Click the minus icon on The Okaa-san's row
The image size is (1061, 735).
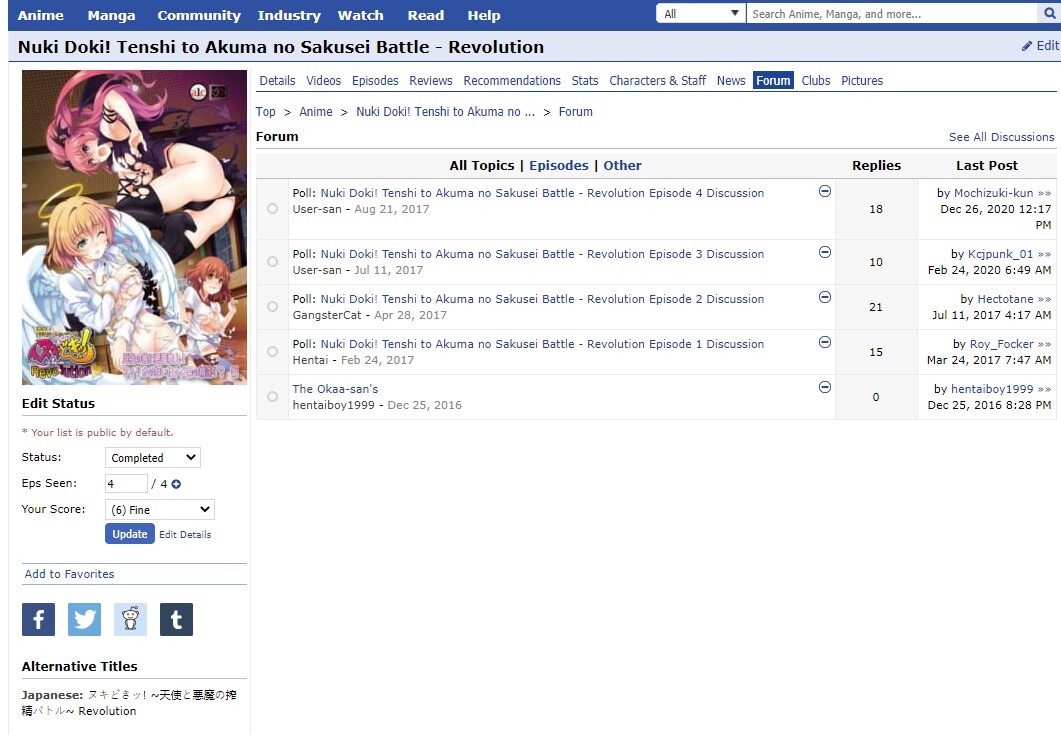pos(825,387)
